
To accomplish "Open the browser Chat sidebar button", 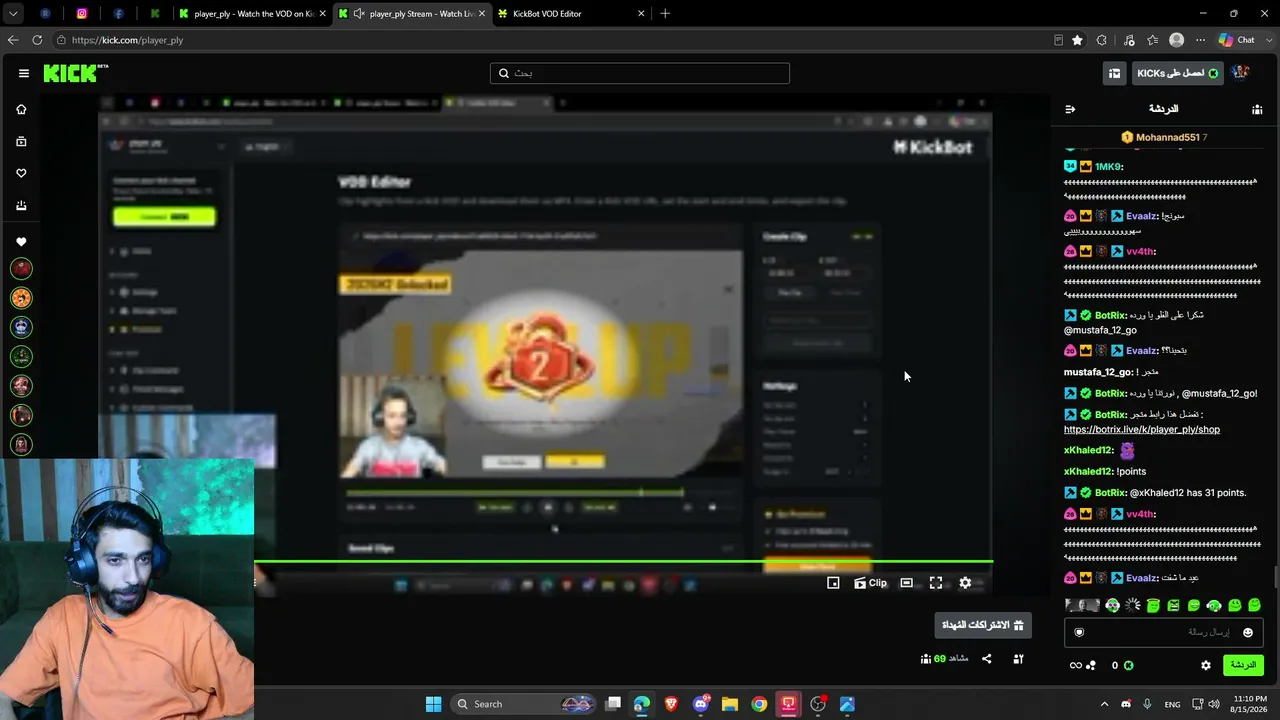I will coord(1237,40).
